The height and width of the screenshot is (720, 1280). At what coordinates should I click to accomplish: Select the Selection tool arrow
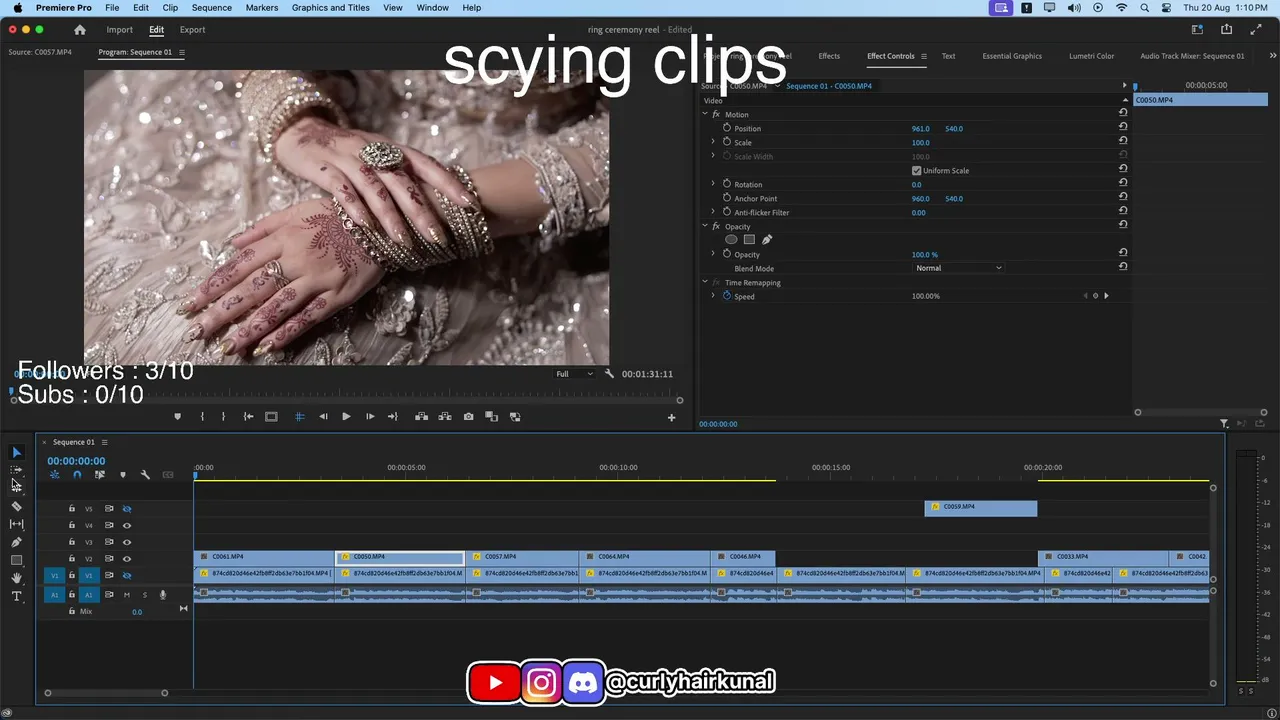[x=16, y=453]
